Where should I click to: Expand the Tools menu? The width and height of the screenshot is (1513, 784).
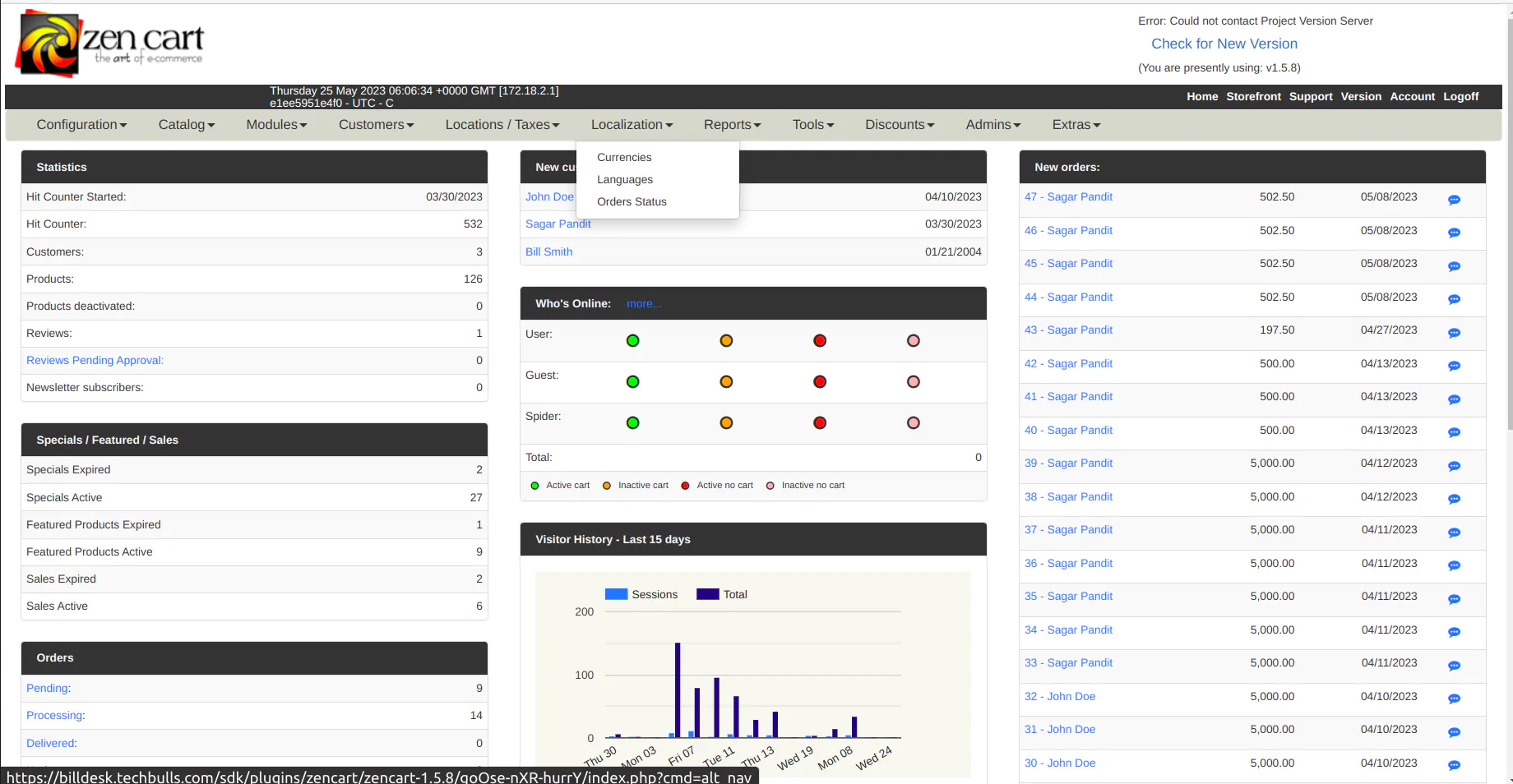pyautogui.click(x=813, y=124)
